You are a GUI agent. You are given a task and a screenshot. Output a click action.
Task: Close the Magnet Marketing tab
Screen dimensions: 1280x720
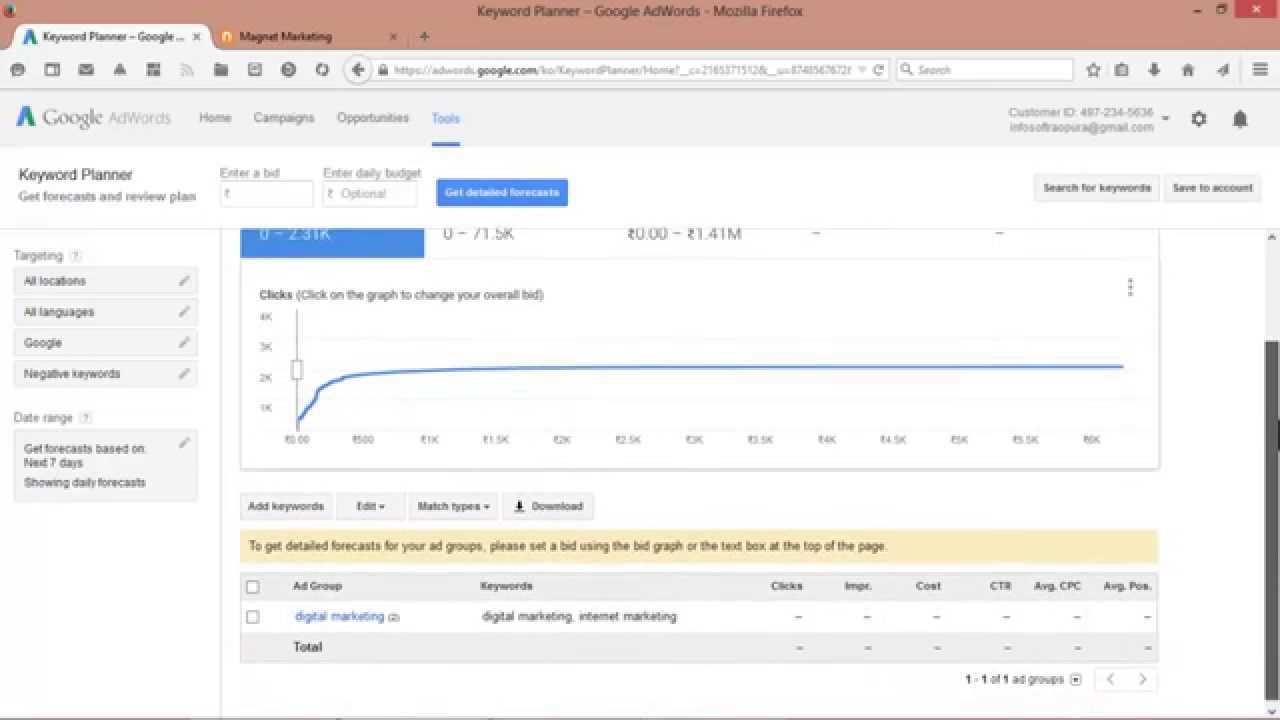pyautogui.click(x=393, y=37)
